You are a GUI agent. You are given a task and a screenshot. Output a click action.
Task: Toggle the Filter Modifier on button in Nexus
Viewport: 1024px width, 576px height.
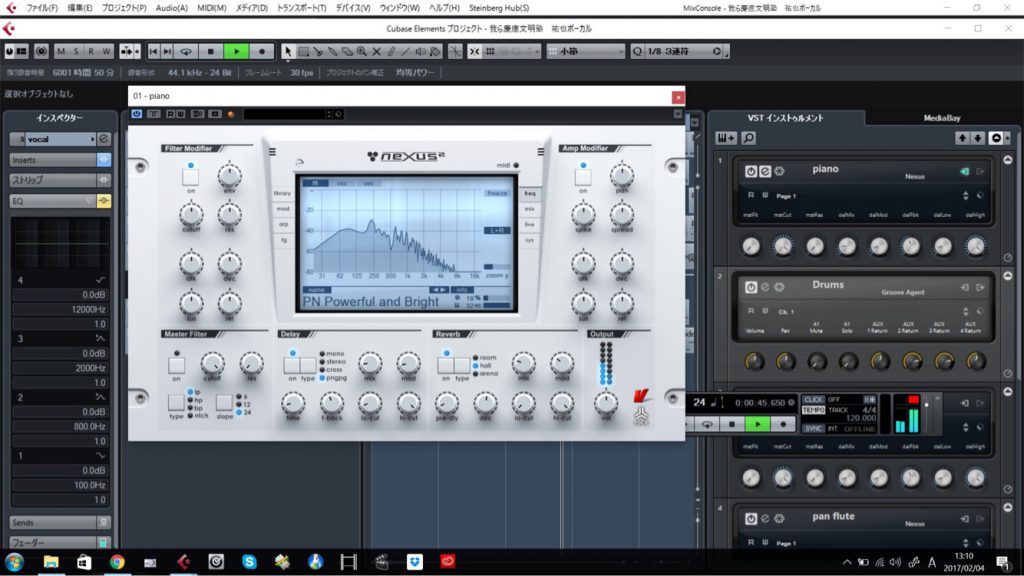tap(190, 177)
